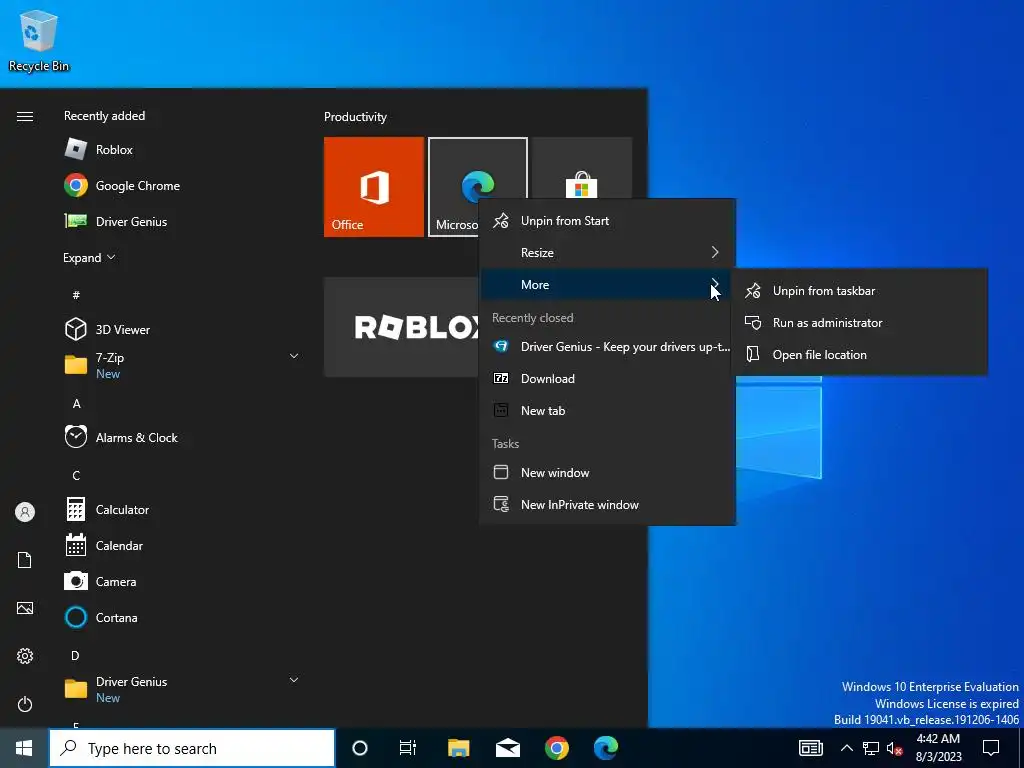Open the Resize submenu
Image resolution: width=1024 pixels, height=768 pixels.
[607, 252]
